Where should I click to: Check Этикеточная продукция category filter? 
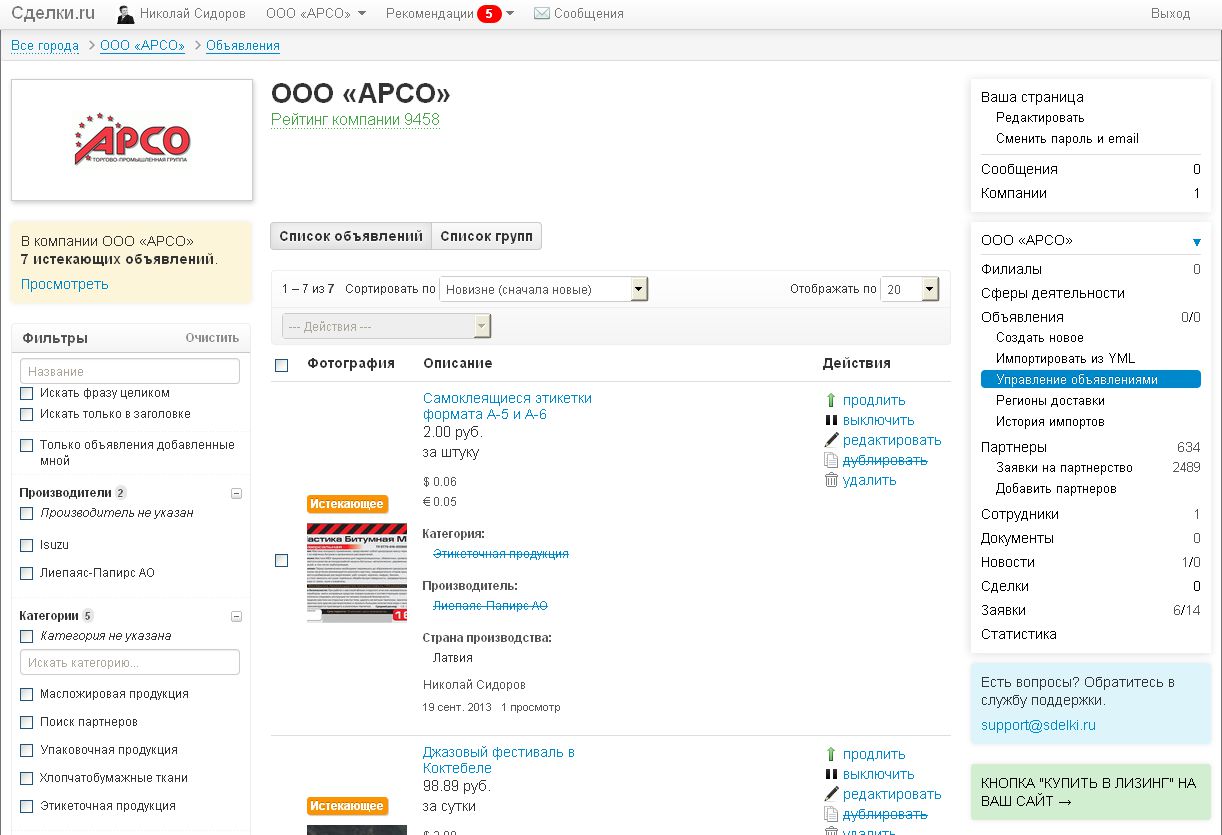pyautogui.click(x=27, y=806)
